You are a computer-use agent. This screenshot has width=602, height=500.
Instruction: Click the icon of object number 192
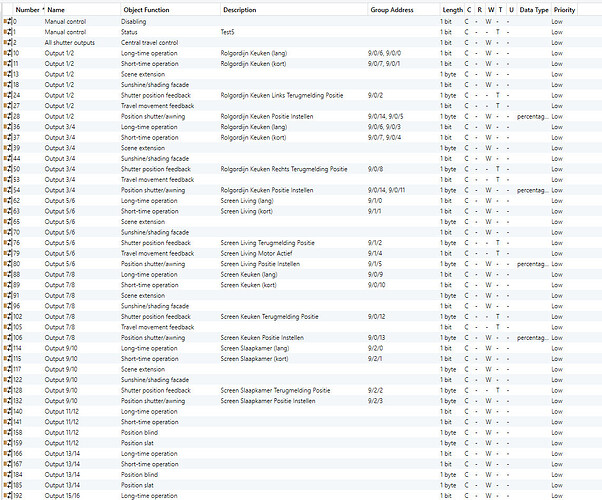click(x=7, y=495)
